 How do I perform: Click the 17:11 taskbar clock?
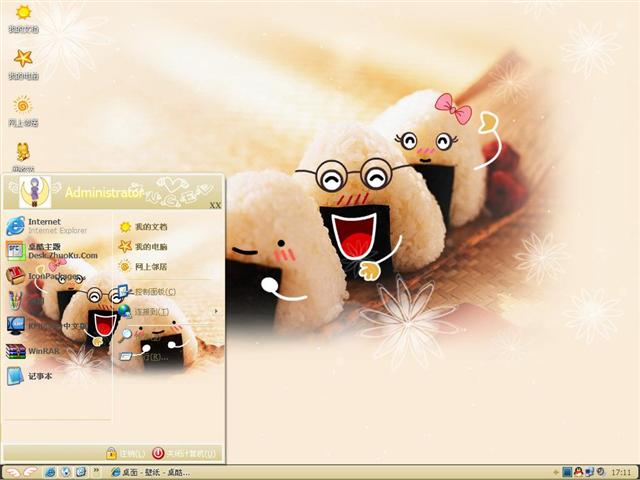coord(621,473)
